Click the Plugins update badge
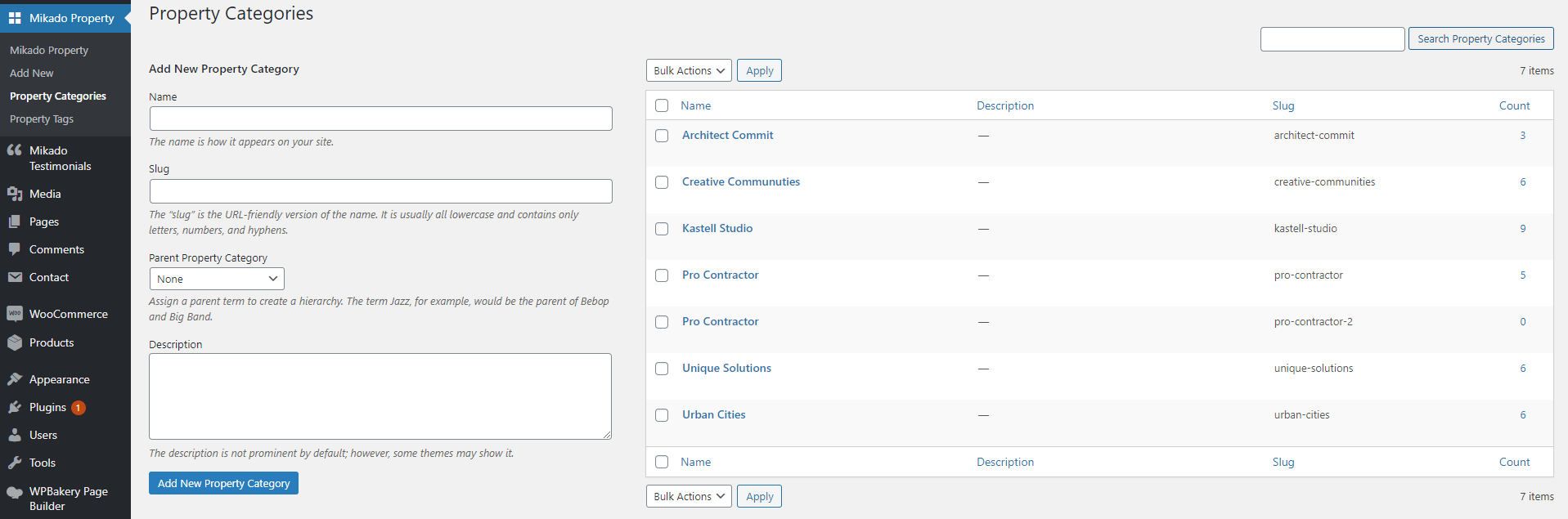This screenshot has height=519, width=1568. (79, 408)
